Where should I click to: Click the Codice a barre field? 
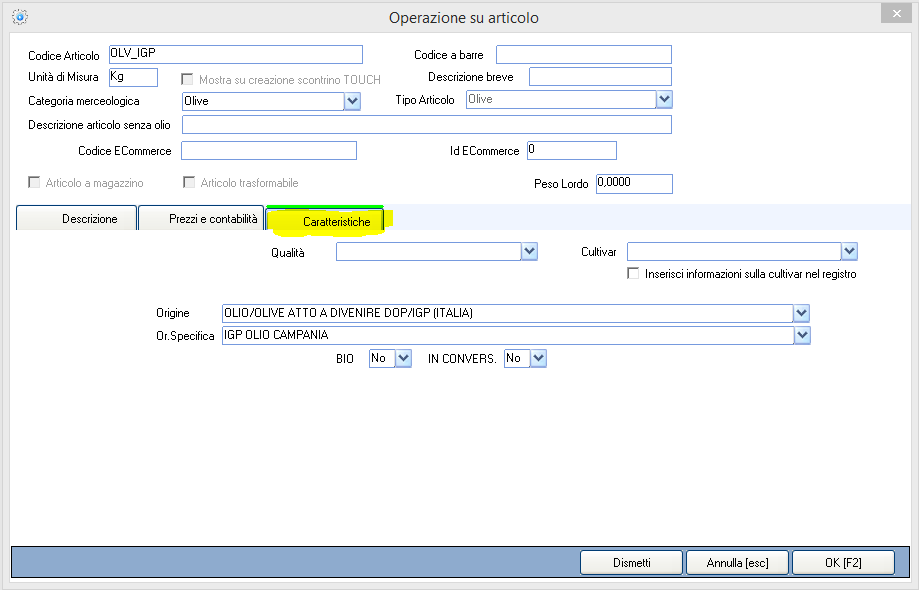(584, 54)
